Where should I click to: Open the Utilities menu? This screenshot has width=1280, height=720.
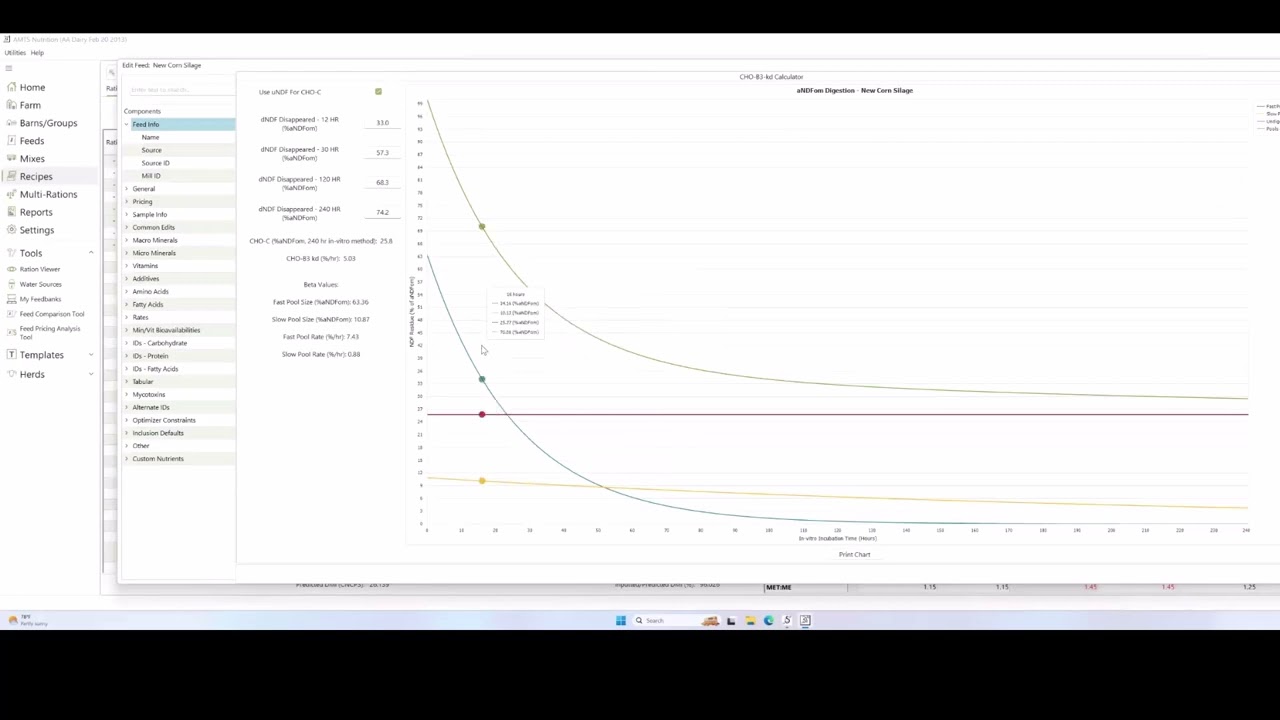[15, 53]
